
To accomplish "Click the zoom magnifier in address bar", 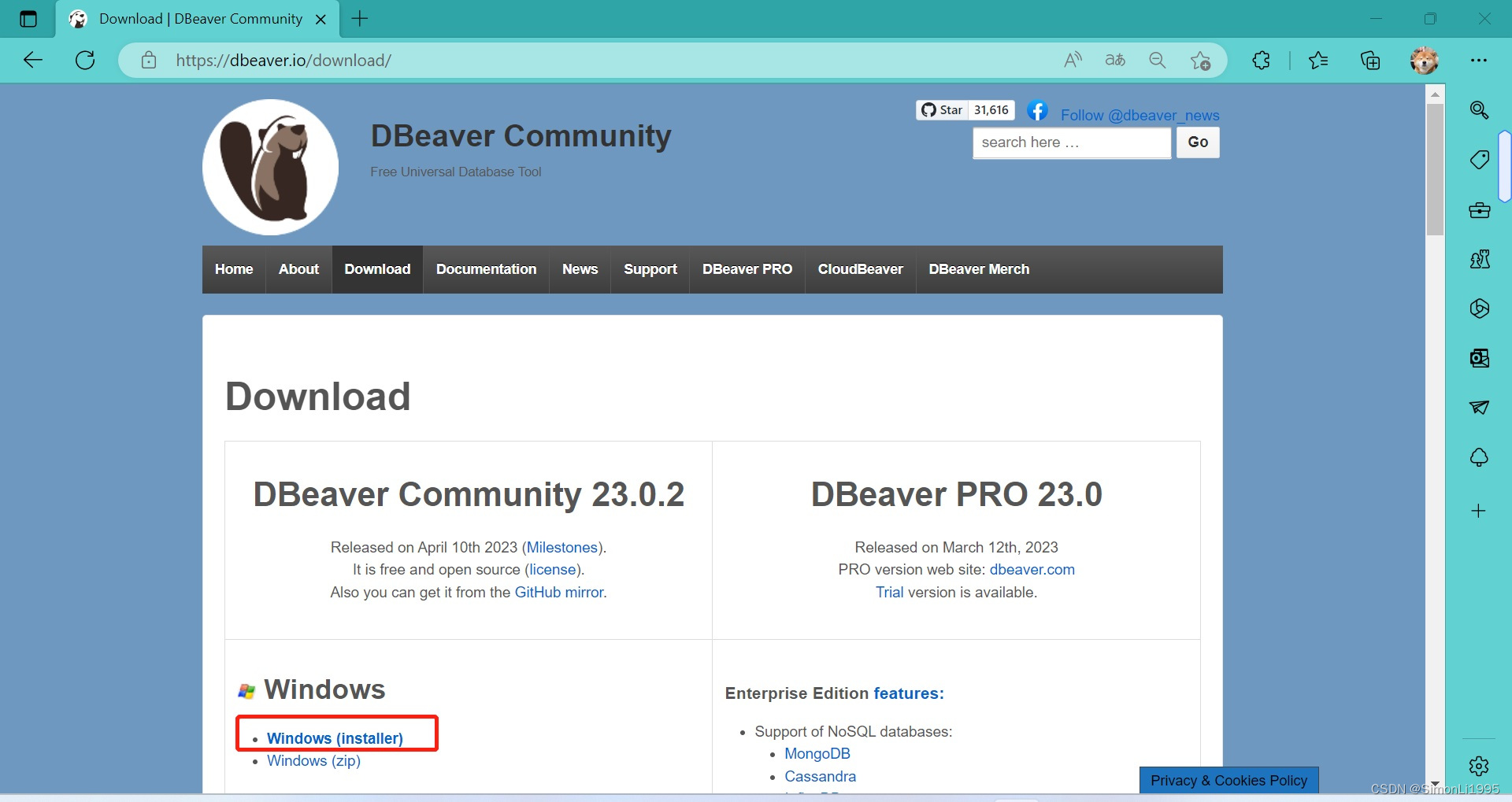I will point(1157,60).
